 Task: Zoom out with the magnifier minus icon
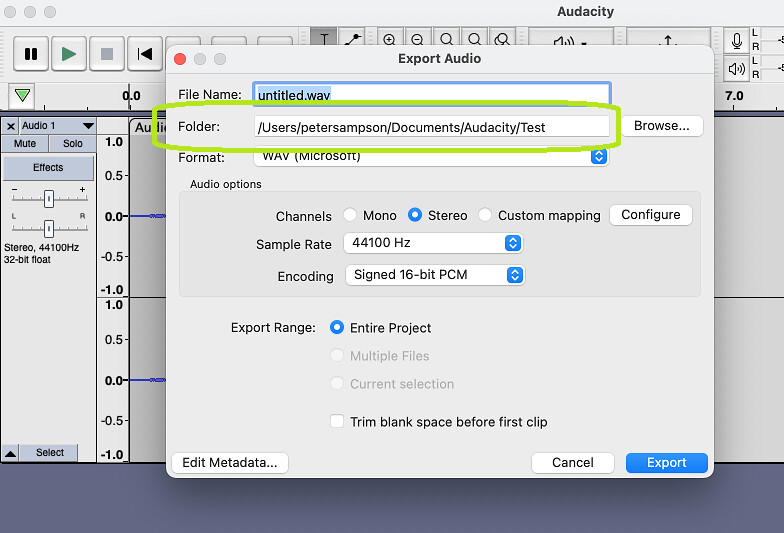point(417,38)
